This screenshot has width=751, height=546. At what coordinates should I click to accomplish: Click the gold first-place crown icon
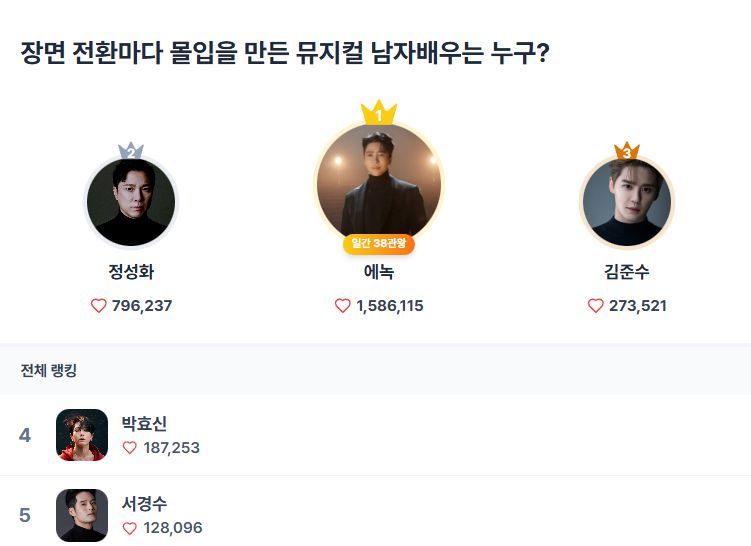pos(379,112)
